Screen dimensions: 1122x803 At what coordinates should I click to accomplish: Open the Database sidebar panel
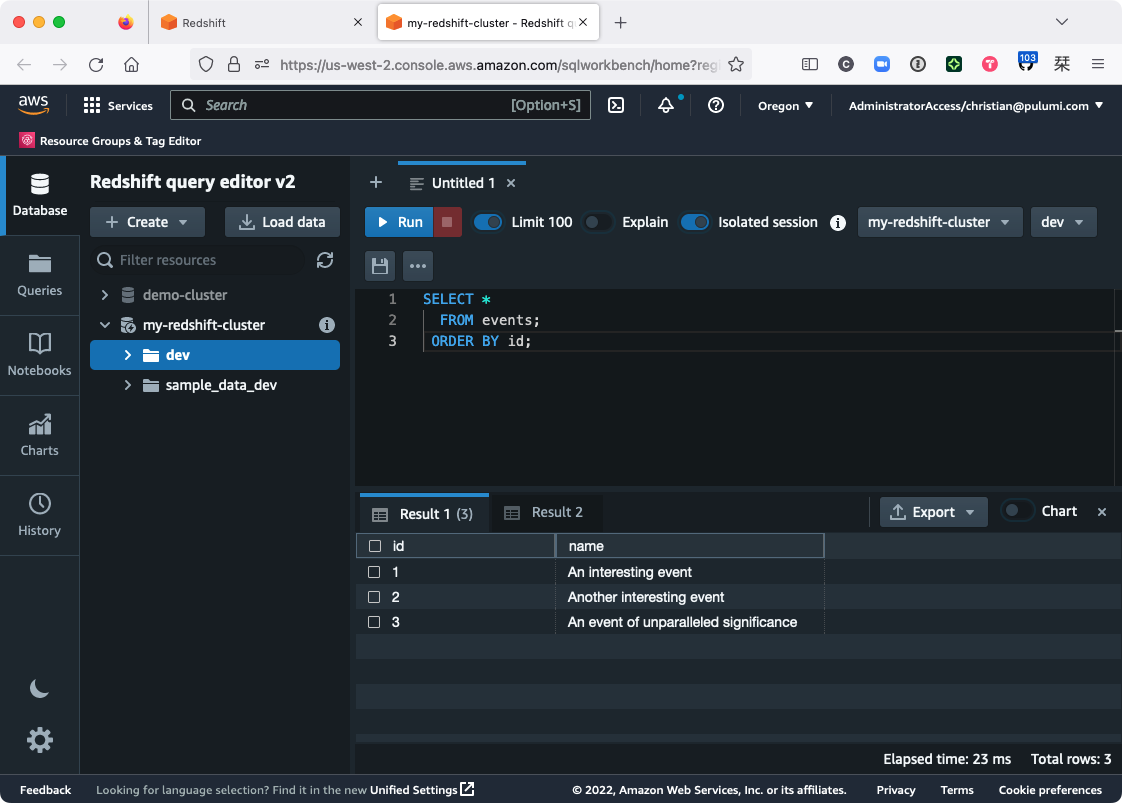[x=39, y=195]
